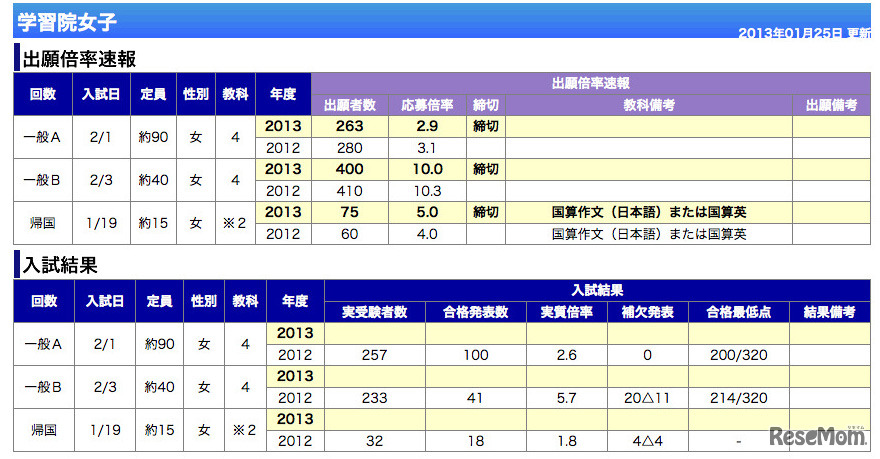Click 一般B in the 入試結果 table
The width and height of the screenshot is (880, 459).
pos(43,387)
